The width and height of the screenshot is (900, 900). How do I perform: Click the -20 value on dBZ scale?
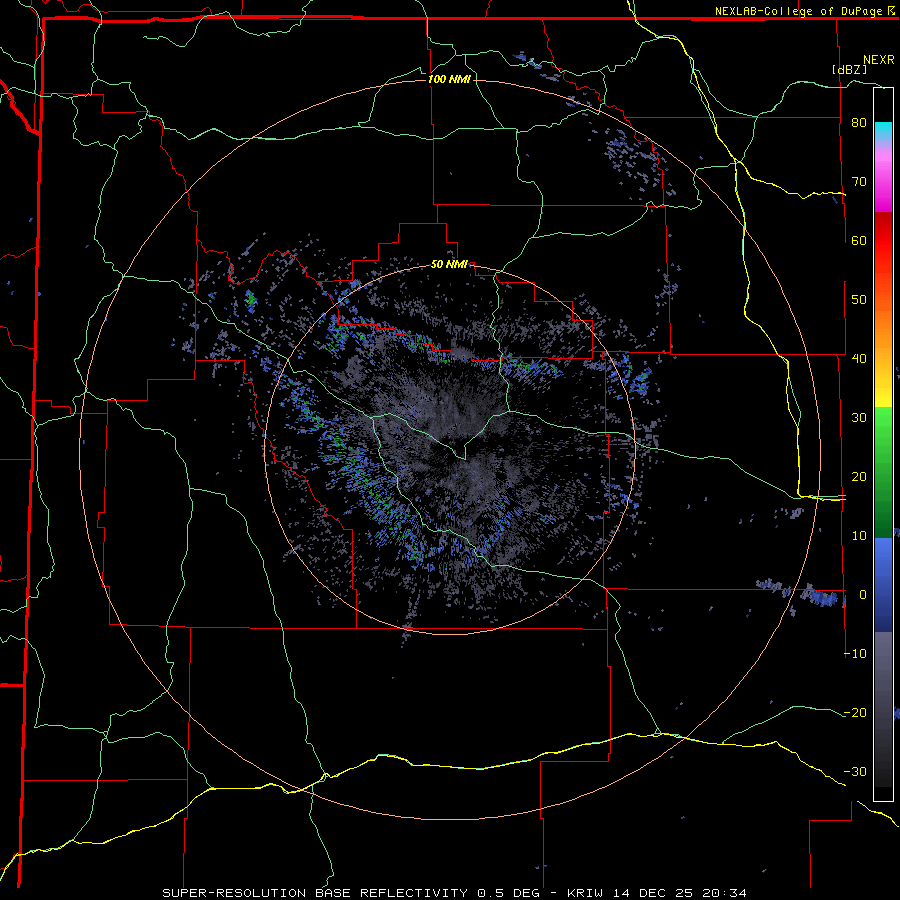(x=855, y=713)
